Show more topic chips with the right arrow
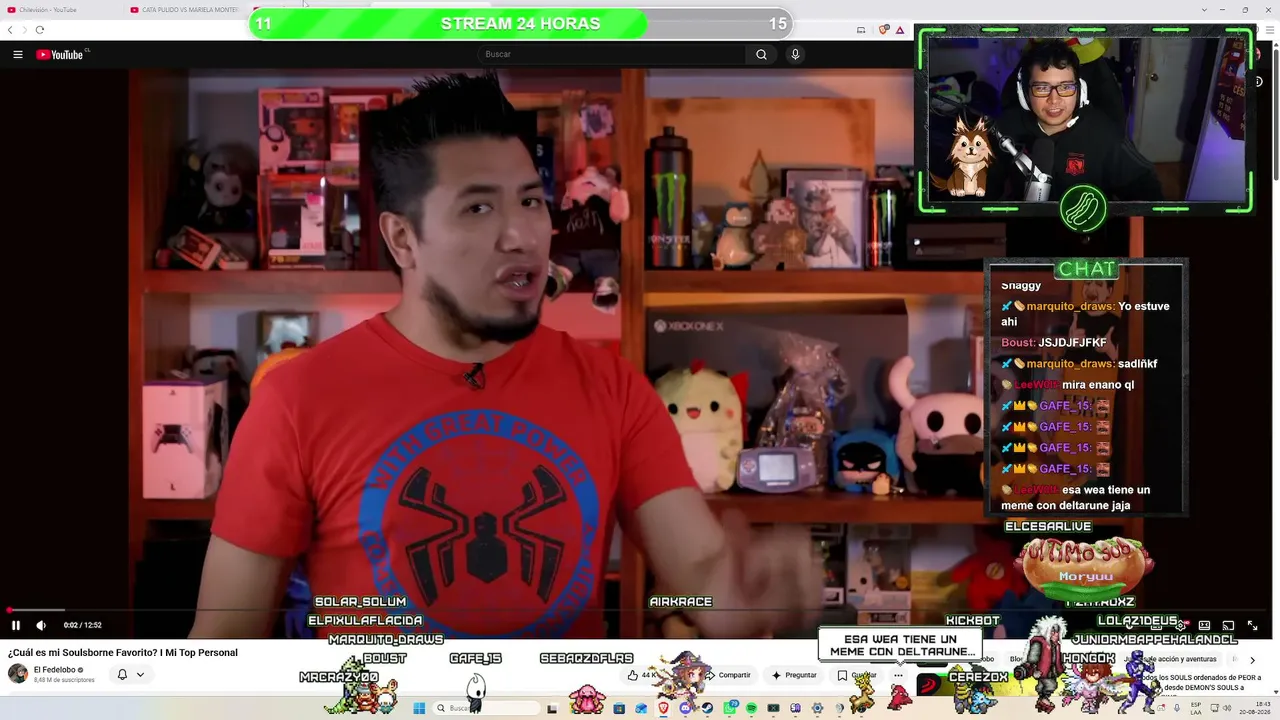 (x=1252, y=660)
